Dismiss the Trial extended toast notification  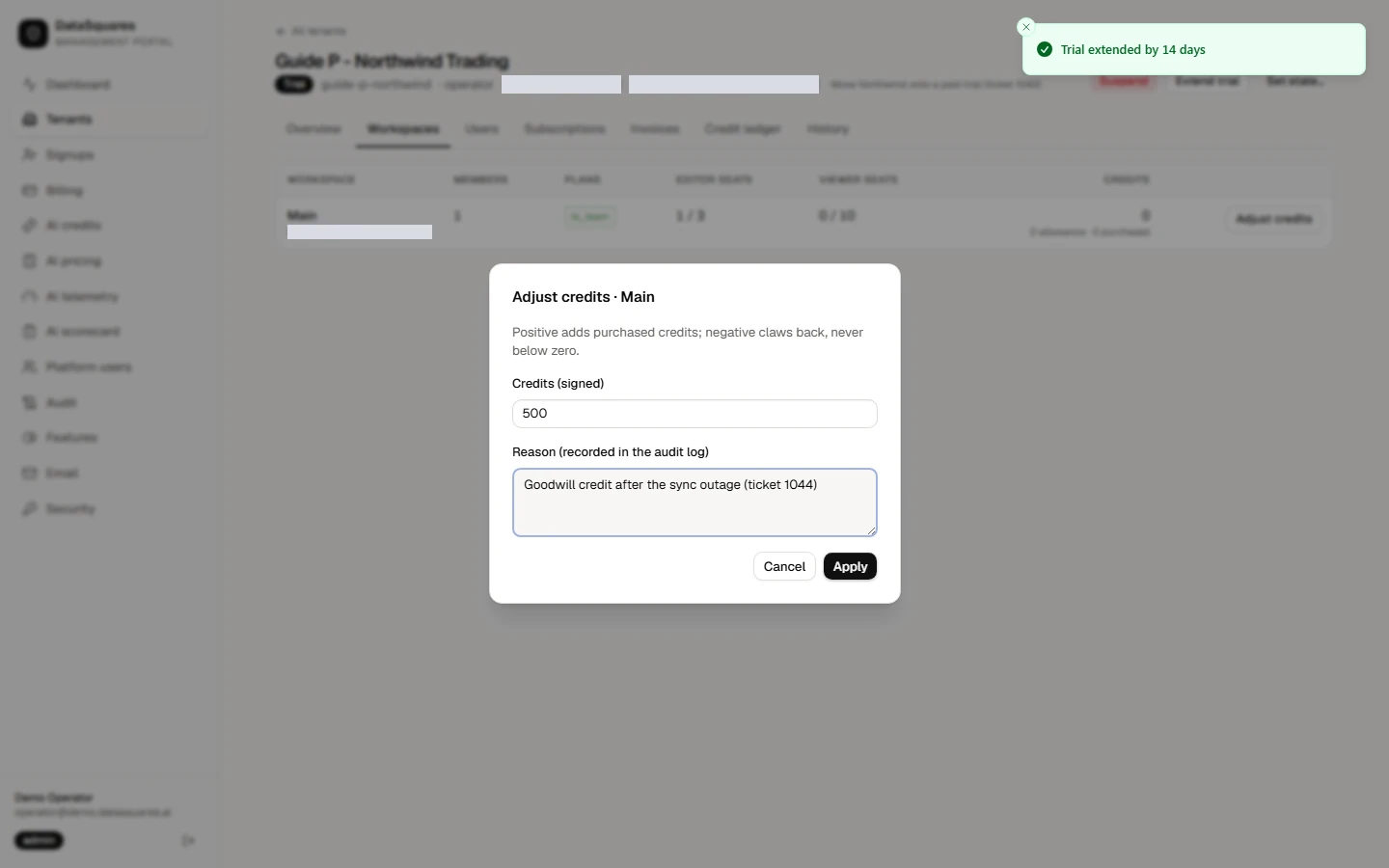click(1026, 27)
